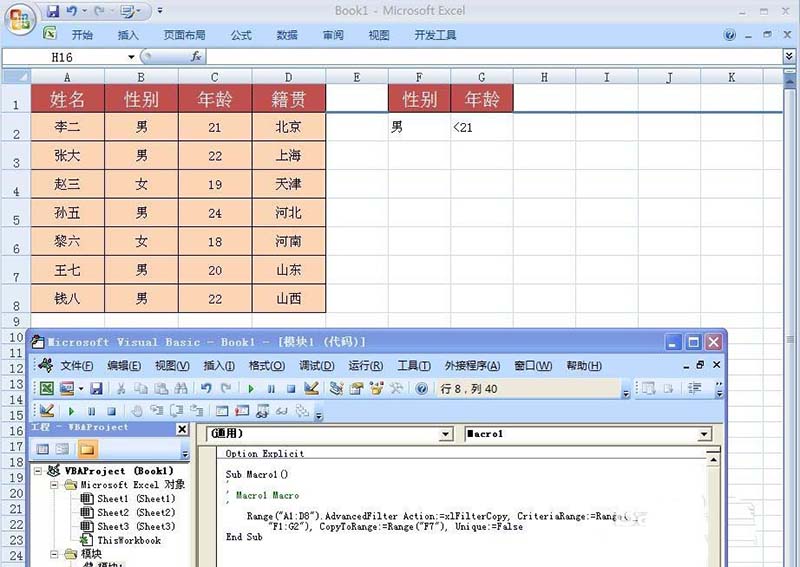Click Reset on the Debug toolbar
This screenshot has width=800, height=567.
point(111,411)
